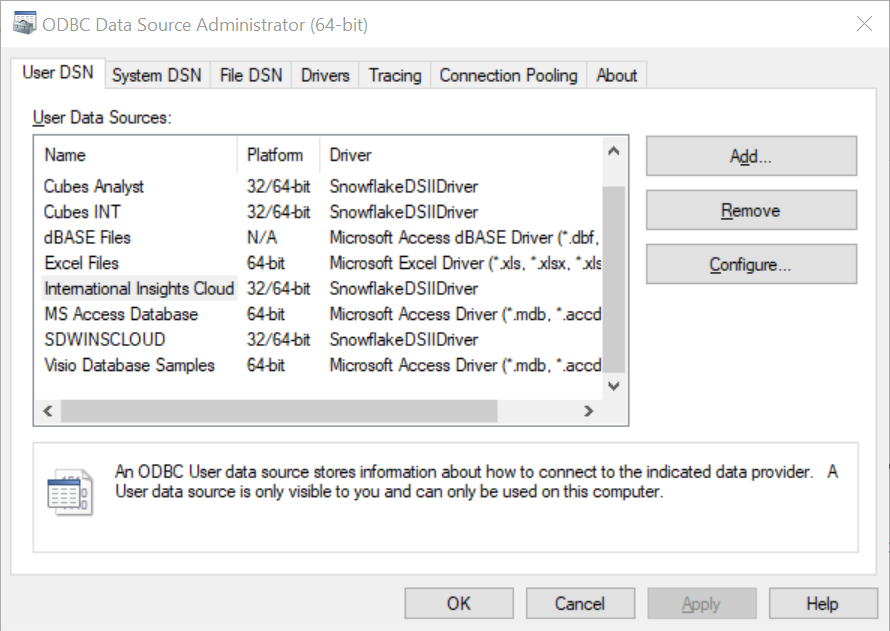Click the Cancel button
The height and width of the screenshot is (631, 890).
point(580,603)
